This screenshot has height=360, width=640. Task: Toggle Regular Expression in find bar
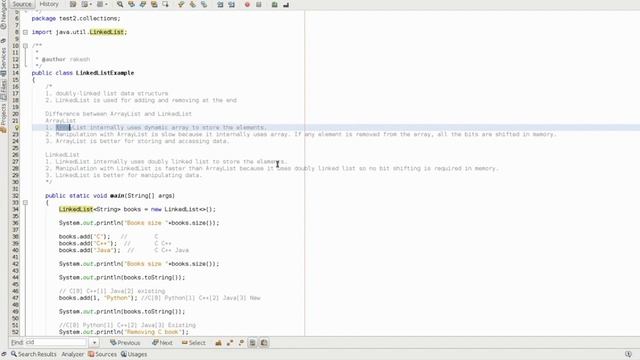point(241,343)
